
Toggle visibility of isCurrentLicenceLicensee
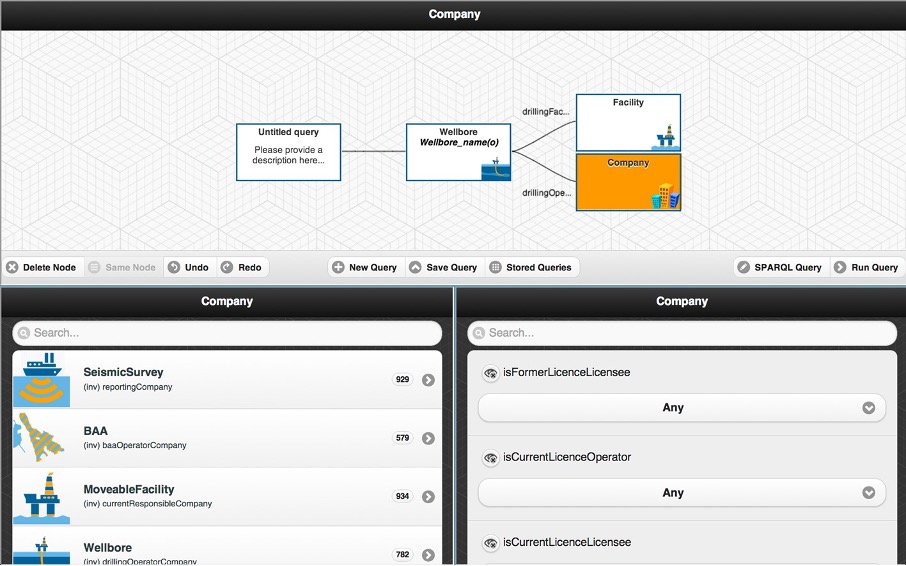[x=490, y=543]
